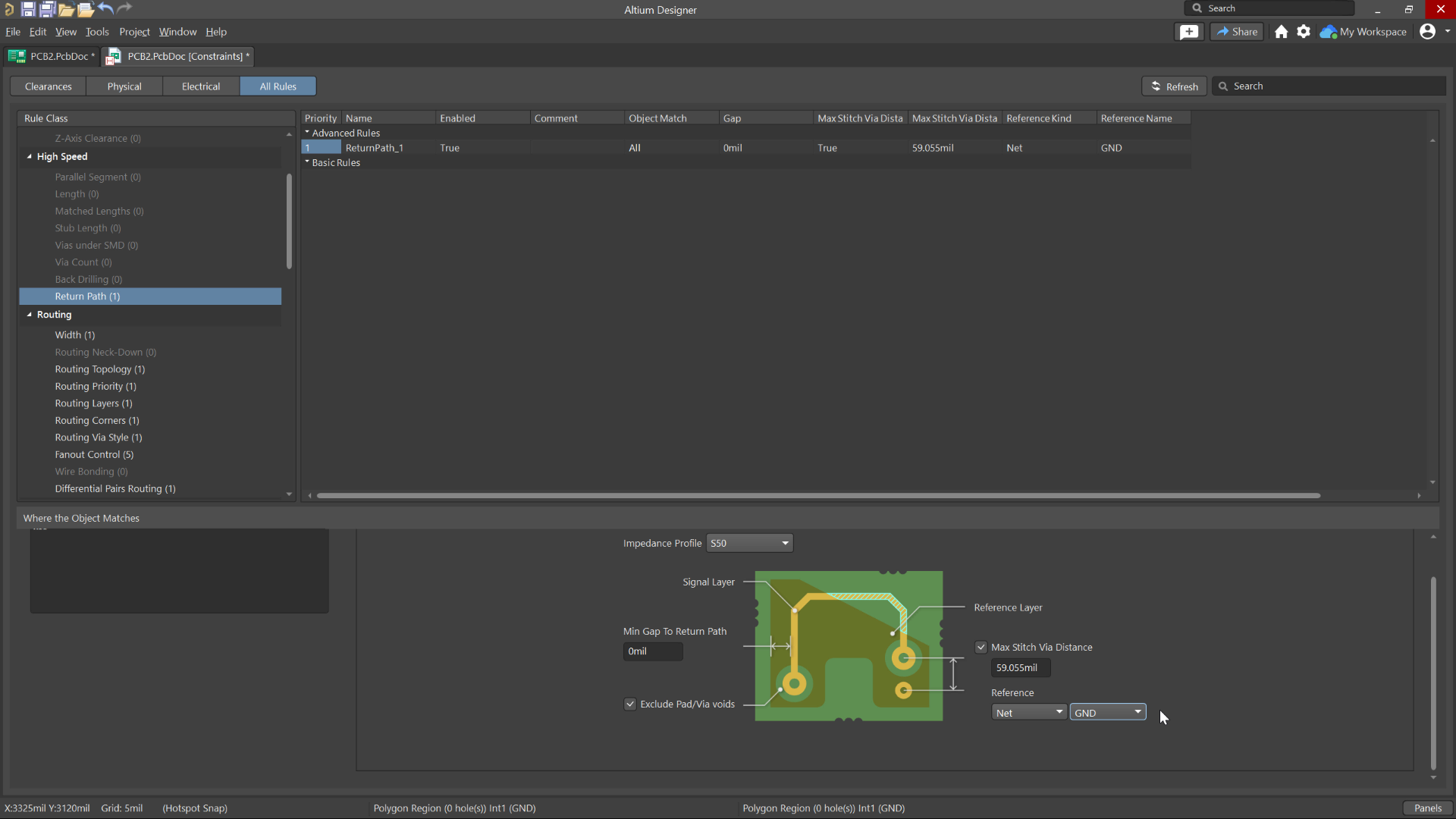Click the Open document icon
The image size is (1456, 819).
[x=67, y=9]
